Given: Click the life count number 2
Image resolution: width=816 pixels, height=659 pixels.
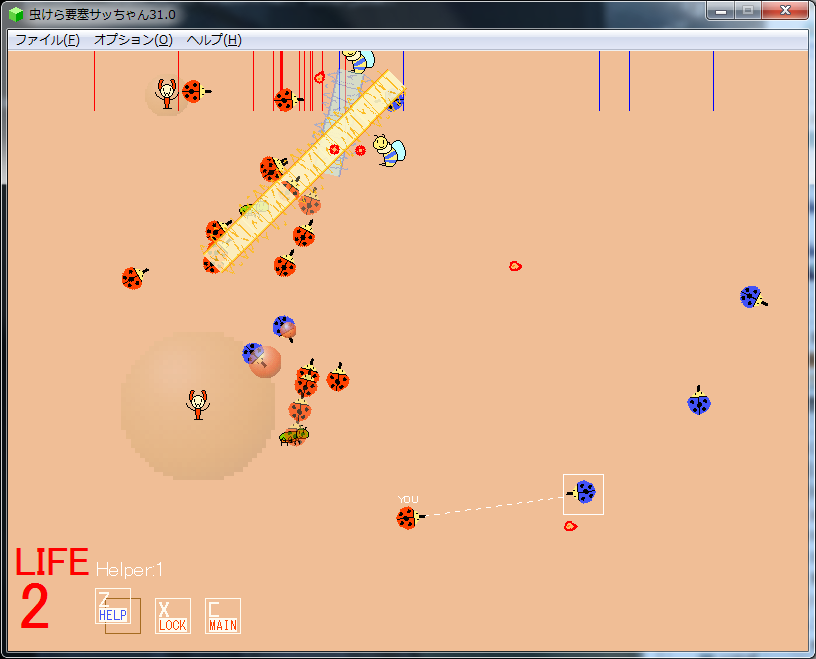Looking at the screenshot, I should click(35, 606).
